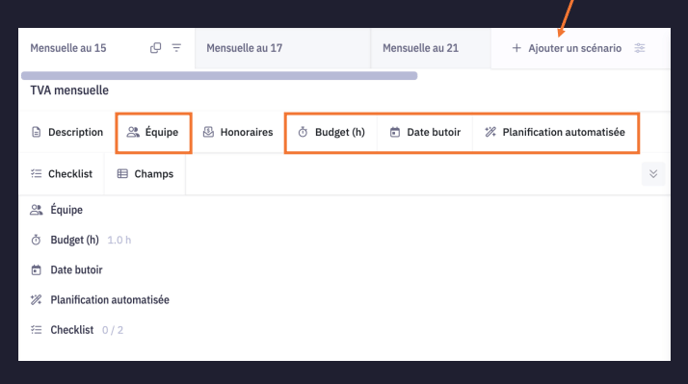The height and width of the screenshot is (384, 688).
Task: Switch to Mensuelle au 15 scenario tab
Action: (107, 48)
